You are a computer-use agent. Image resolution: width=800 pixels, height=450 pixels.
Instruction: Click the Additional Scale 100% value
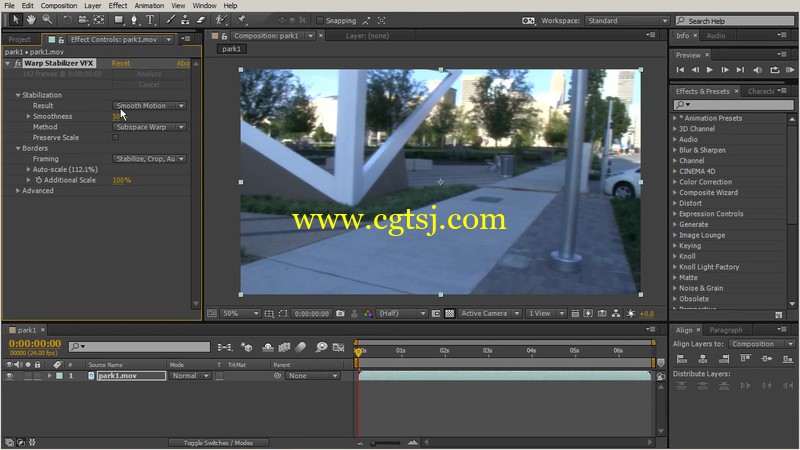[121, 180]
